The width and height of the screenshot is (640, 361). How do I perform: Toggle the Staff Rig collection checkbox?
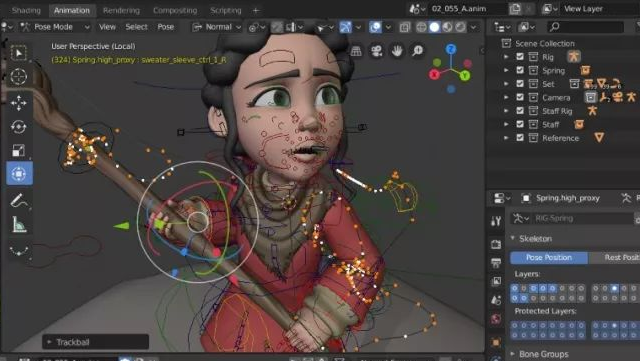pos(520,111)
